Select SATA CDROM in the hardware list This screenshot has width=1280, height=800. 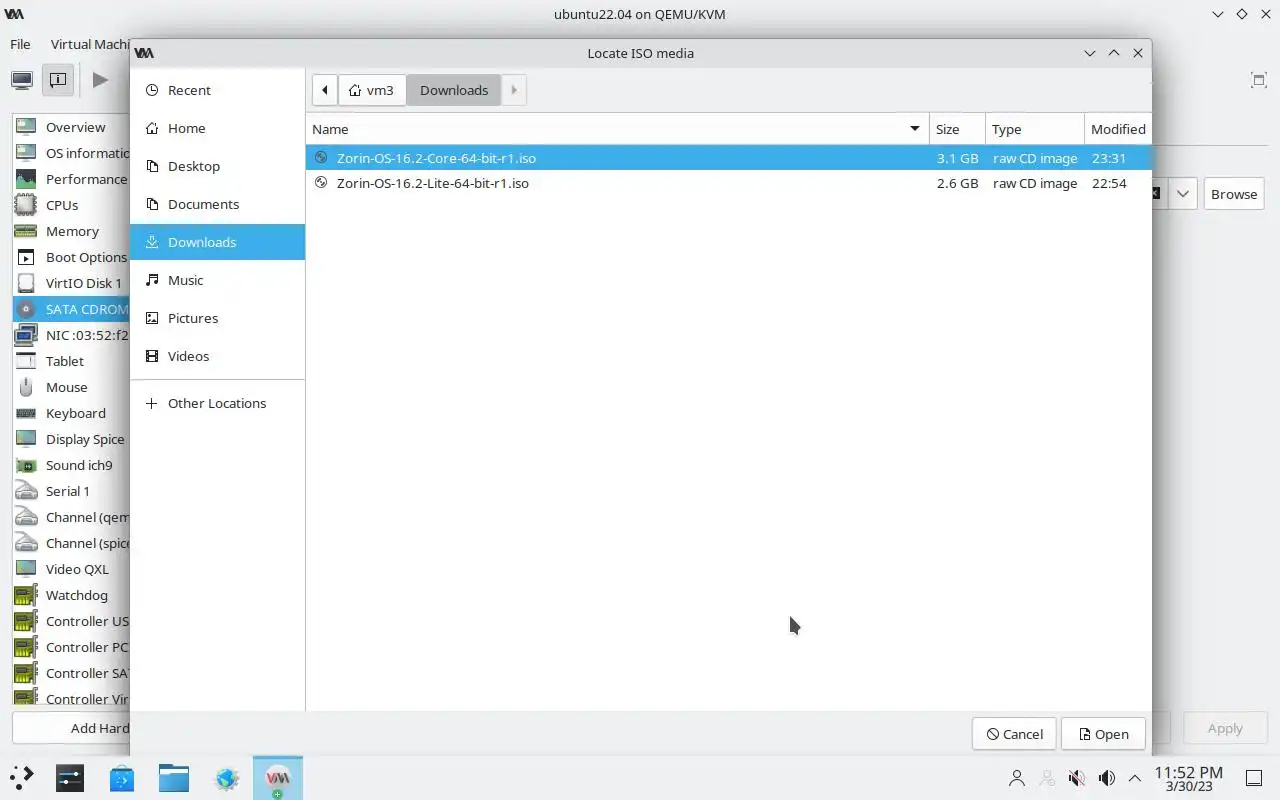click(x=71, y=309)
